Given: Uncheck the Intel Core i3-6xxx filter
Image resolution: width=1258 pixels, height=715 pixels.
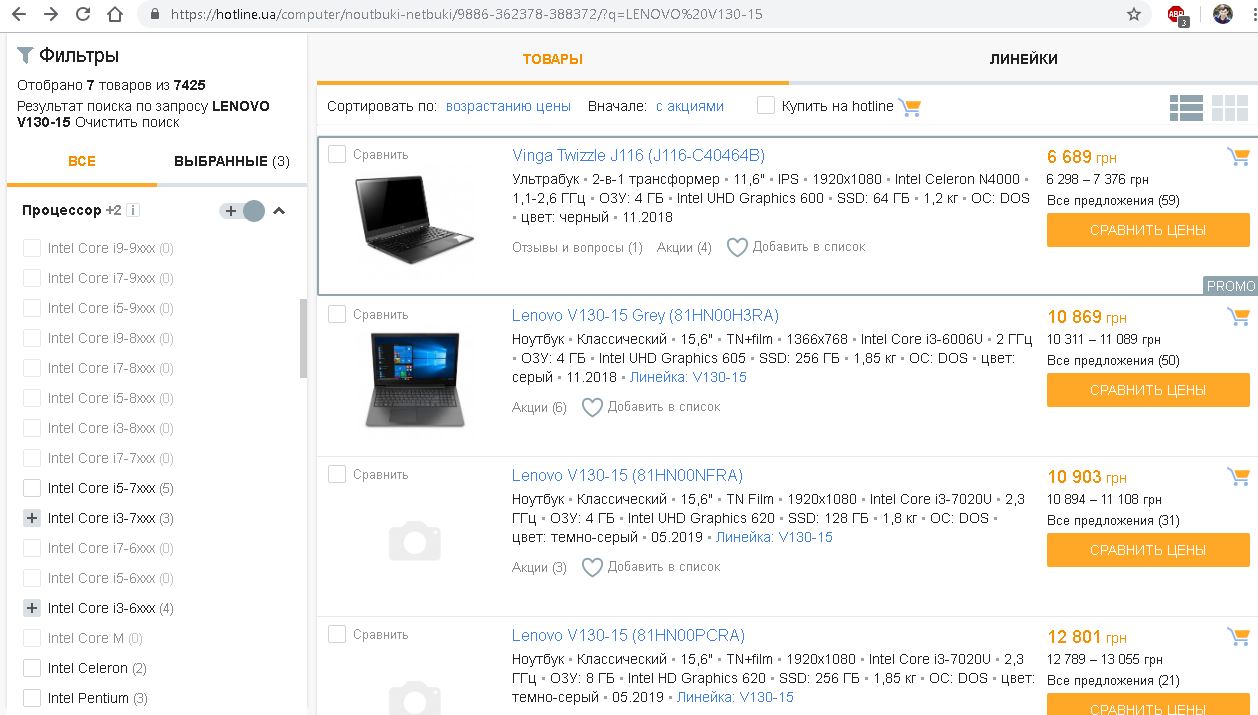Looking at the screenshot, I should click(32, 608).
